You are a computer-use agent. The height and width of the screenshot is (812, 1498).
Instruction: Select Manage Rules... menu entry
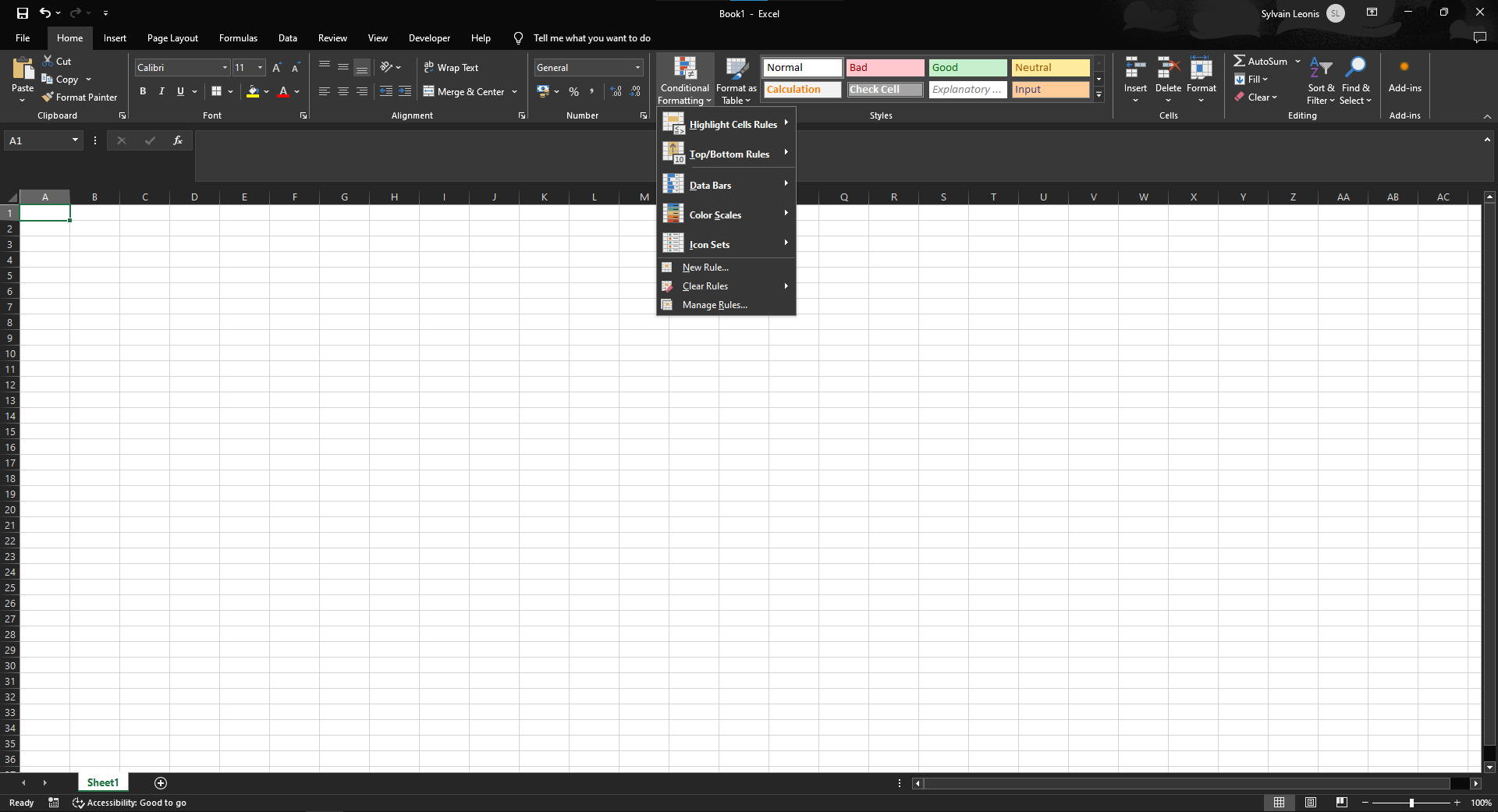[x=715, y=305]
